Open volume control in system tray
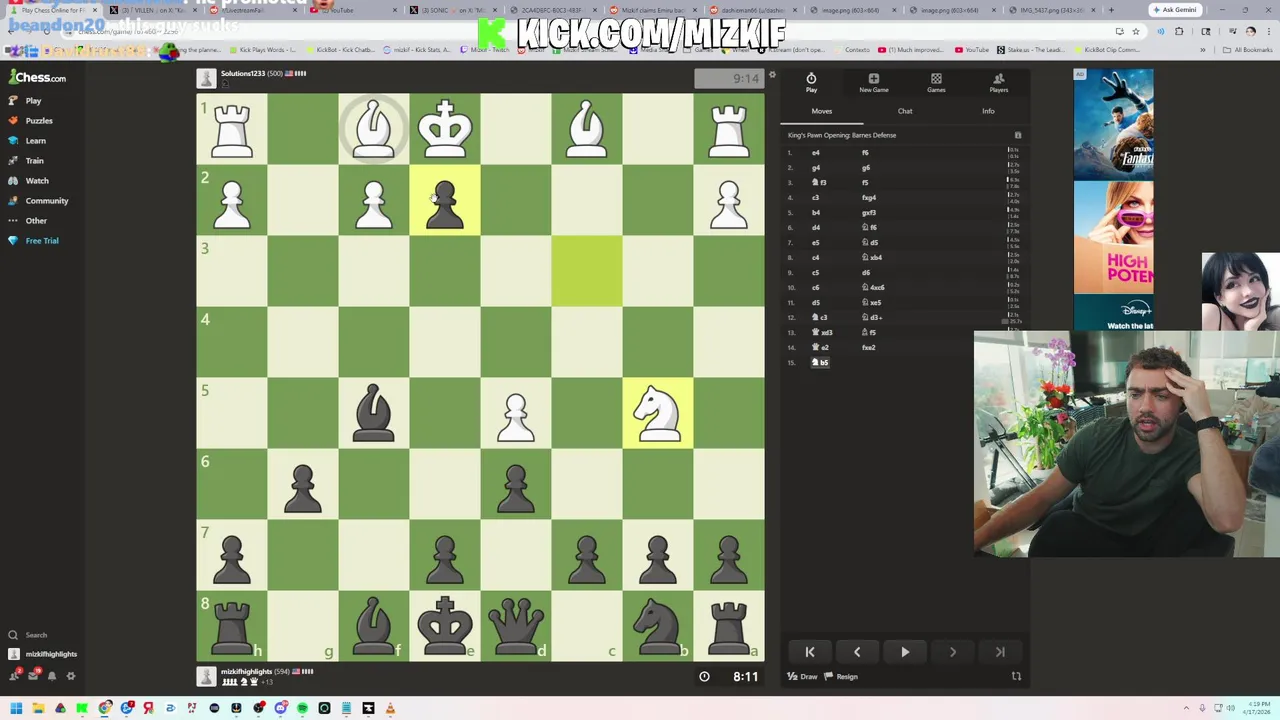This screenshot has width=1280, height=720. click(1232, 709)
